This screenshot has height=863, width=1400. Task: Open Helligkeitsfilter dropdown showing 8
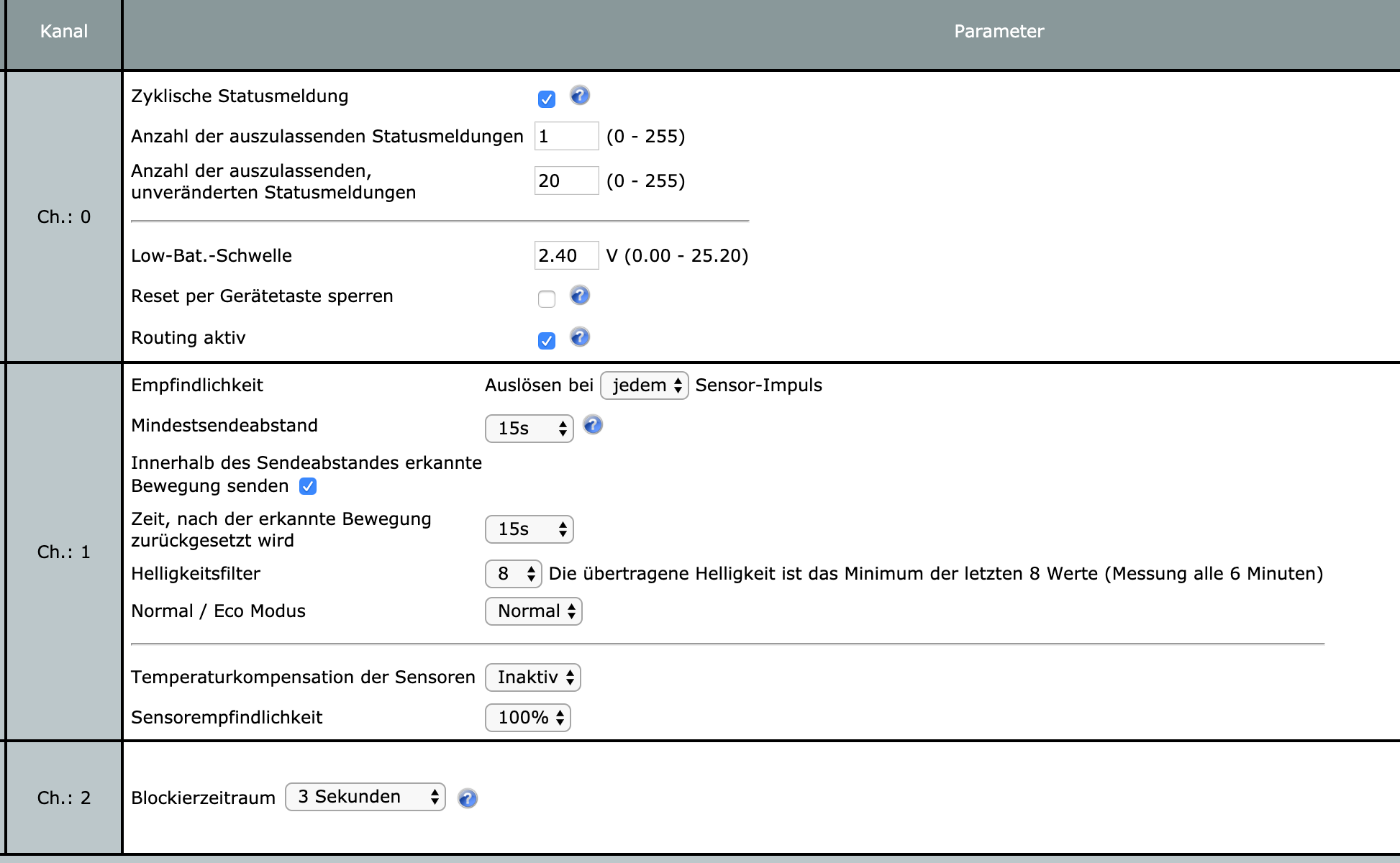click(x=514, y=574)
